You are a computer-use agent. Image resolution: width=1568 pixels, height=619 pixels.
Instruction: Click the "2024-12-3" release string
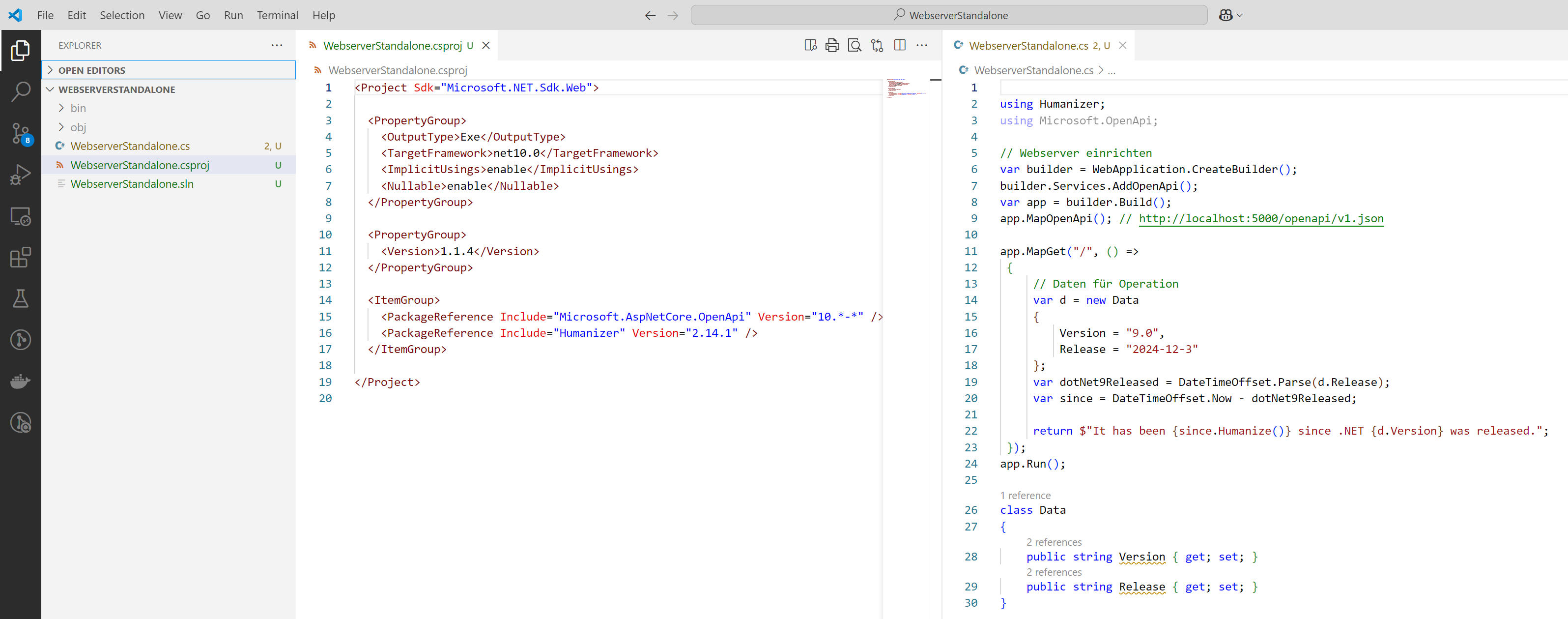click(x=1162, y=349)
